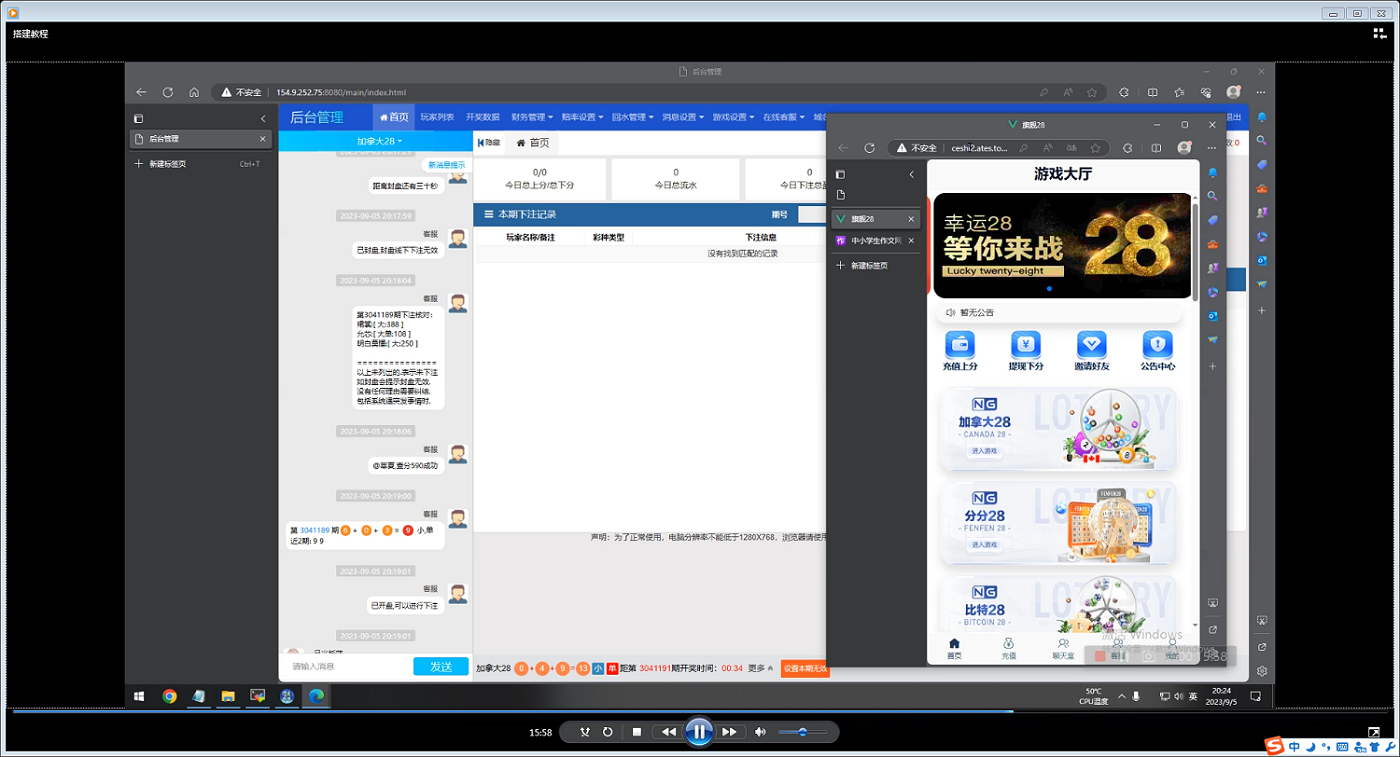Open the 财务管理 dropdown menu

[530, 117]
